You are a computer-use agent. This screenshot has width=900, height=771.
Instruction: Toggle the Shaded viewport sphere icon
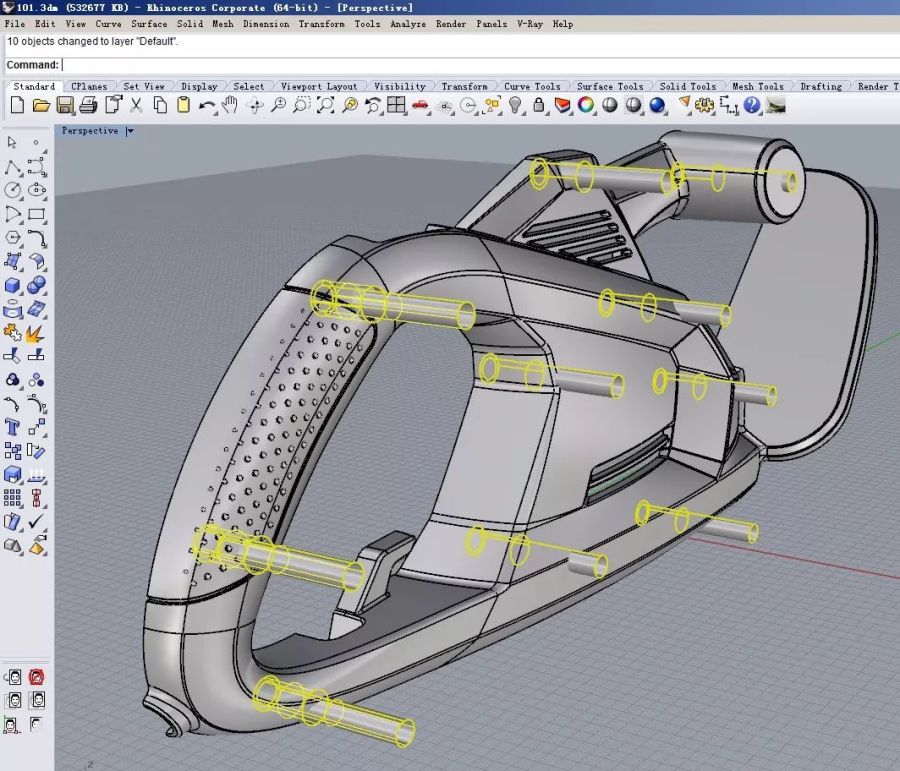point(610,105)
